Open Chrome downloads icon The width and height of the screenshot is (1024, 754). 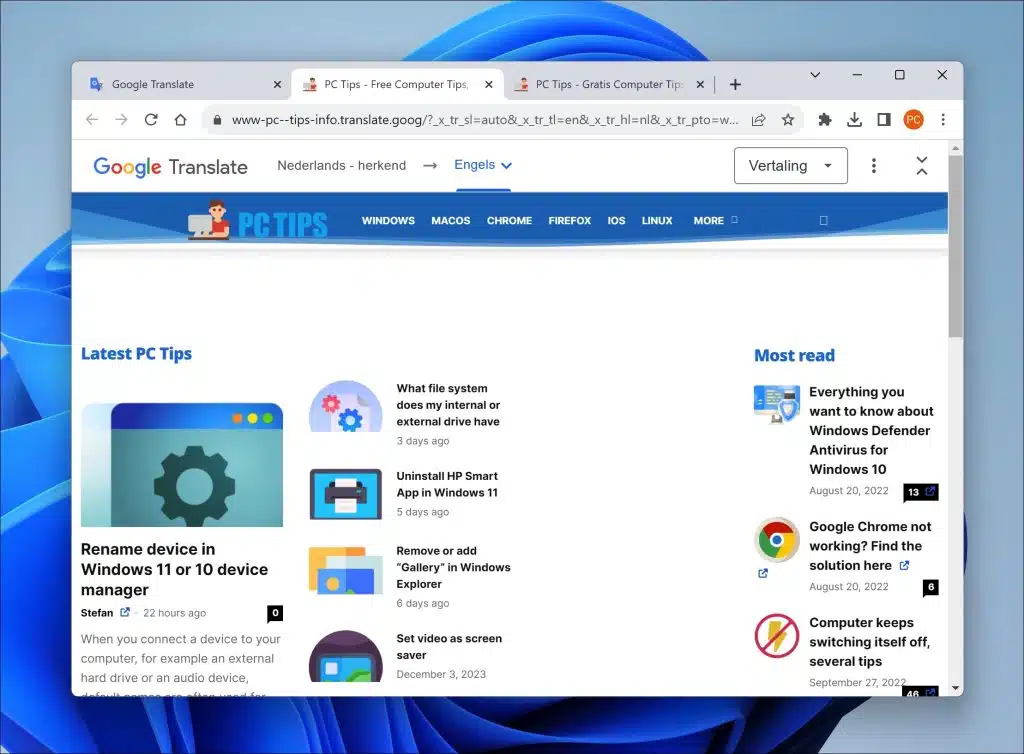click(x=854, y=120)
